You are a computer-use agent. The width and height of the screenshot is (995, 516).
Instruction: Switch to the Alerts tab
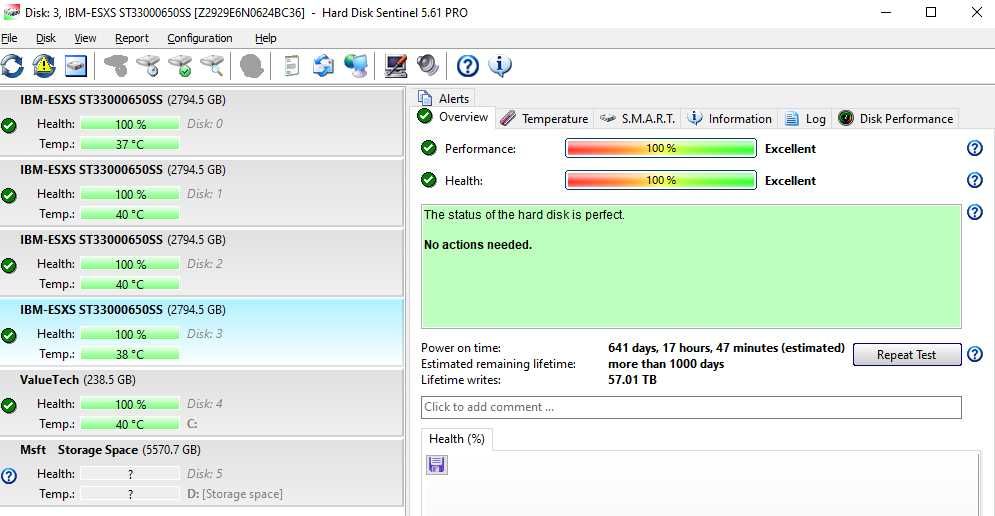pyautogui.click(x=444, y=98)
